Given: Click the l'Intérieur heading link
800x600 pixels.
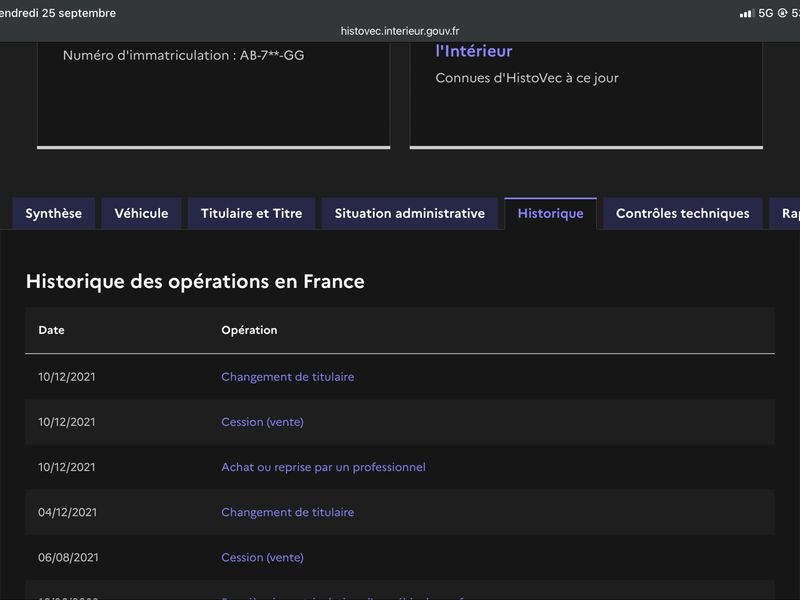Looking at the screenshot, I should pyautogui.click(x=474, y=51).
